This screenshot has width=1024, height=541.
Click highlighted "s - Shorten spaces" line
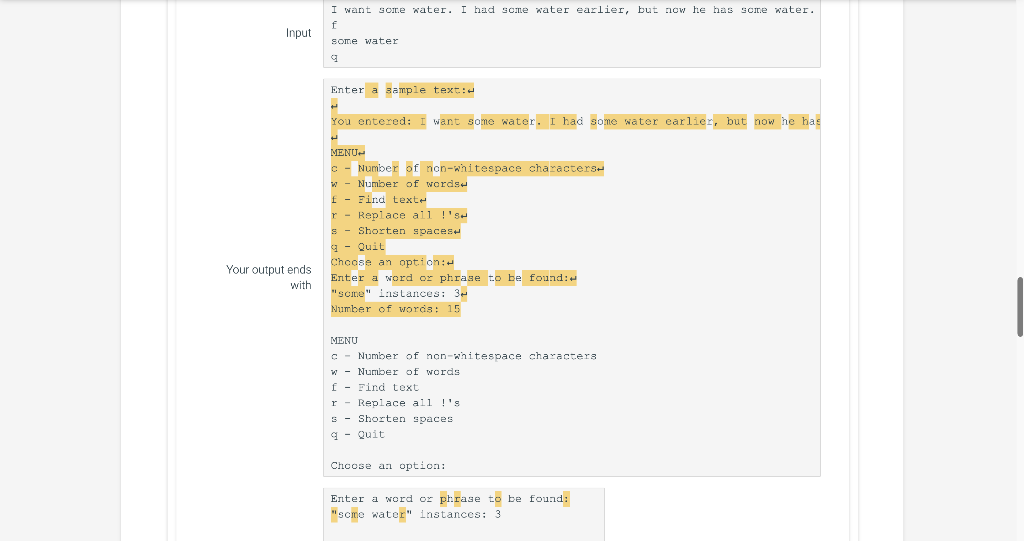[x=395, y=231]
